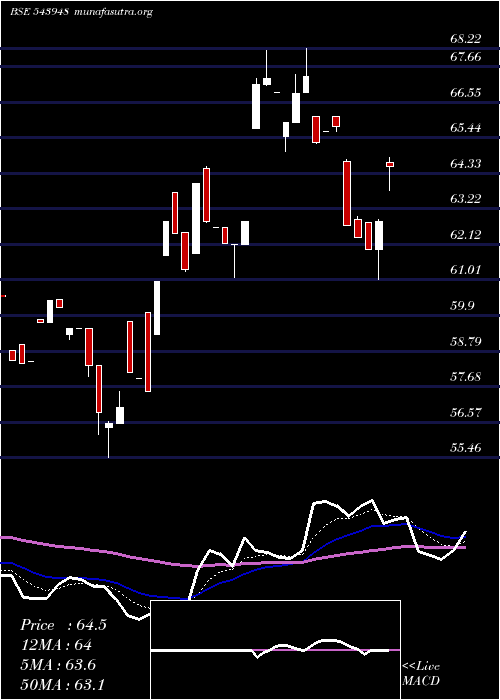The width and height of the screenshot is (500, 700).
Task: Click the tall red candle below 64.33 line
Action: pyautogui.click(x=347, y=193)
